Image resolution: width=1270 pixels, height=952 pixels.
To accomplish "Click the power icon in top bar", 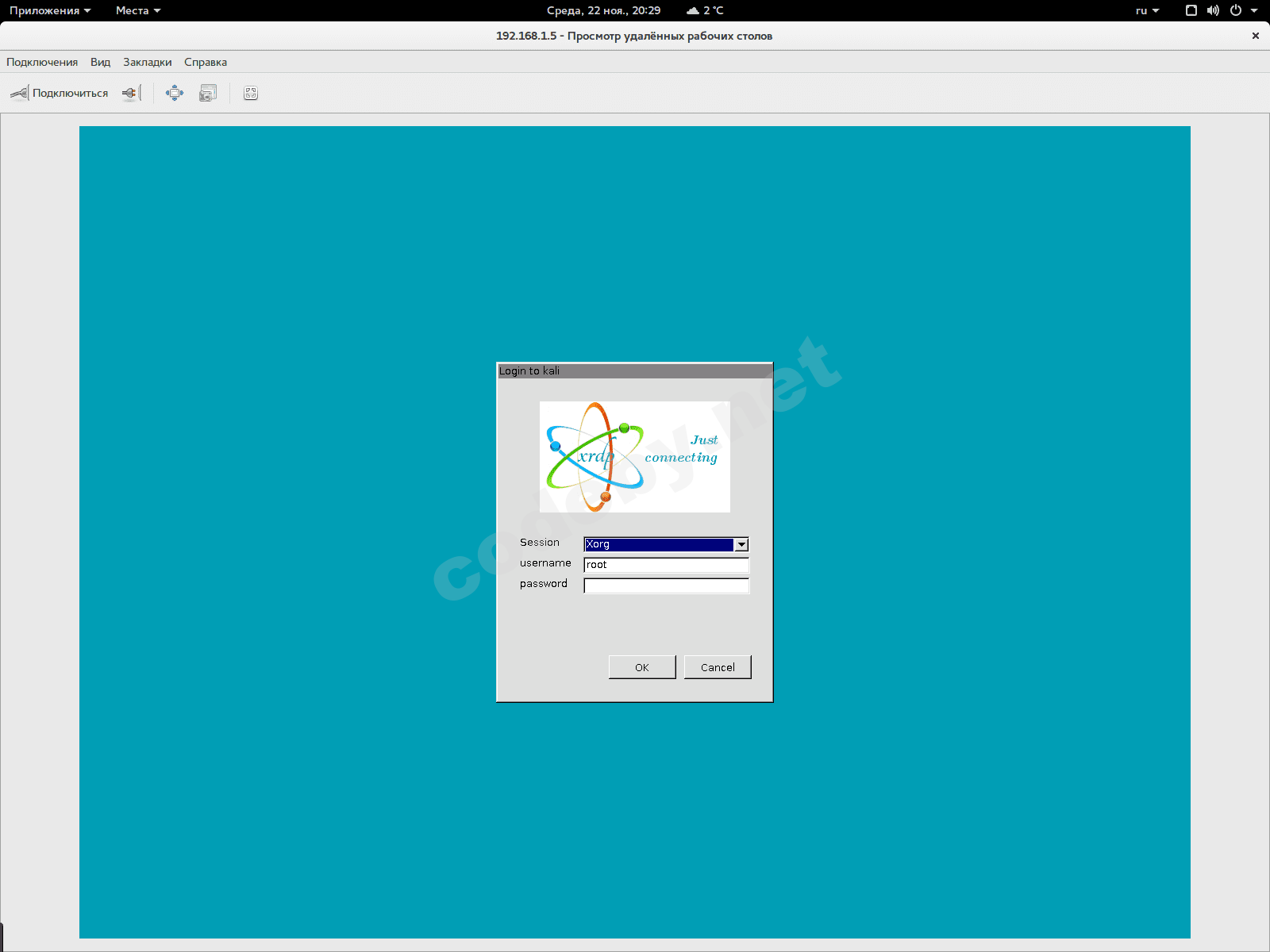I will [1236, 10].
